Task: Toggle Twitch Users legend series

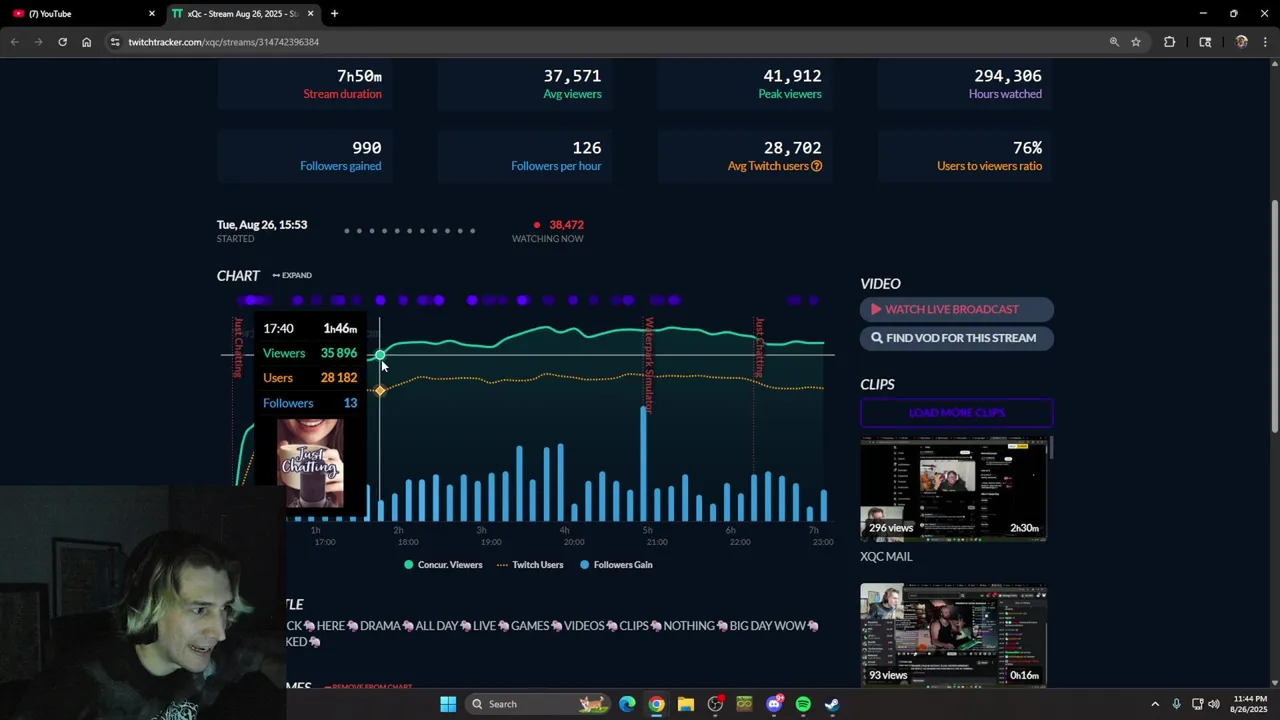Action: click(530, 565)
